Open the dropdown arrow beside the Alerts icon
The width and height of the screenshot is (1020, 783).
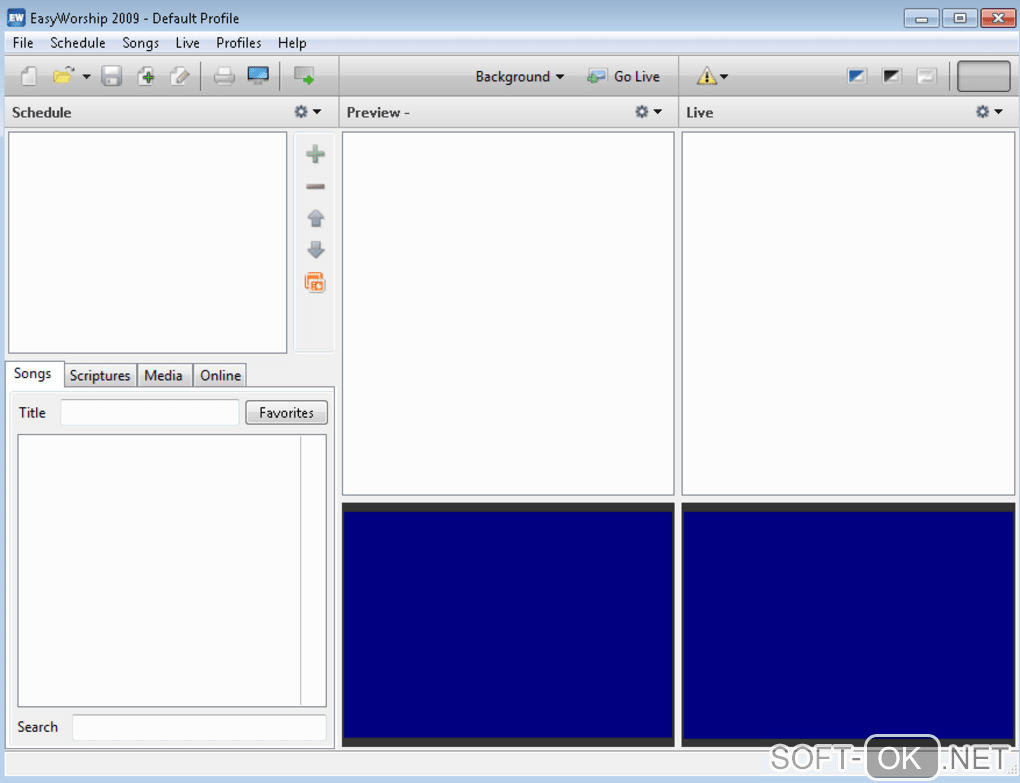tap(724, 77)
